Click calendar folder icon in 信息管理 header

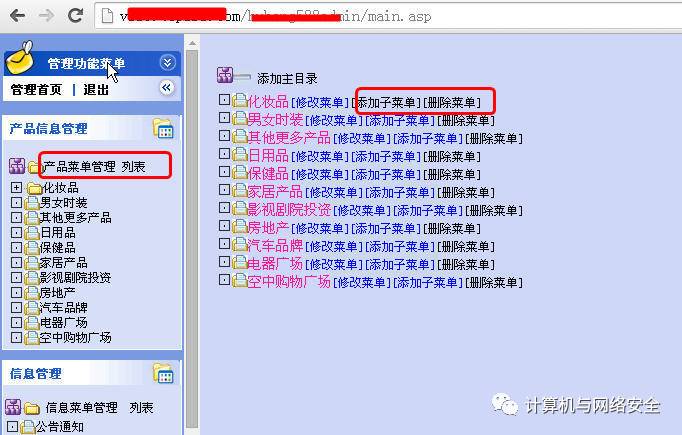[163, 374]
